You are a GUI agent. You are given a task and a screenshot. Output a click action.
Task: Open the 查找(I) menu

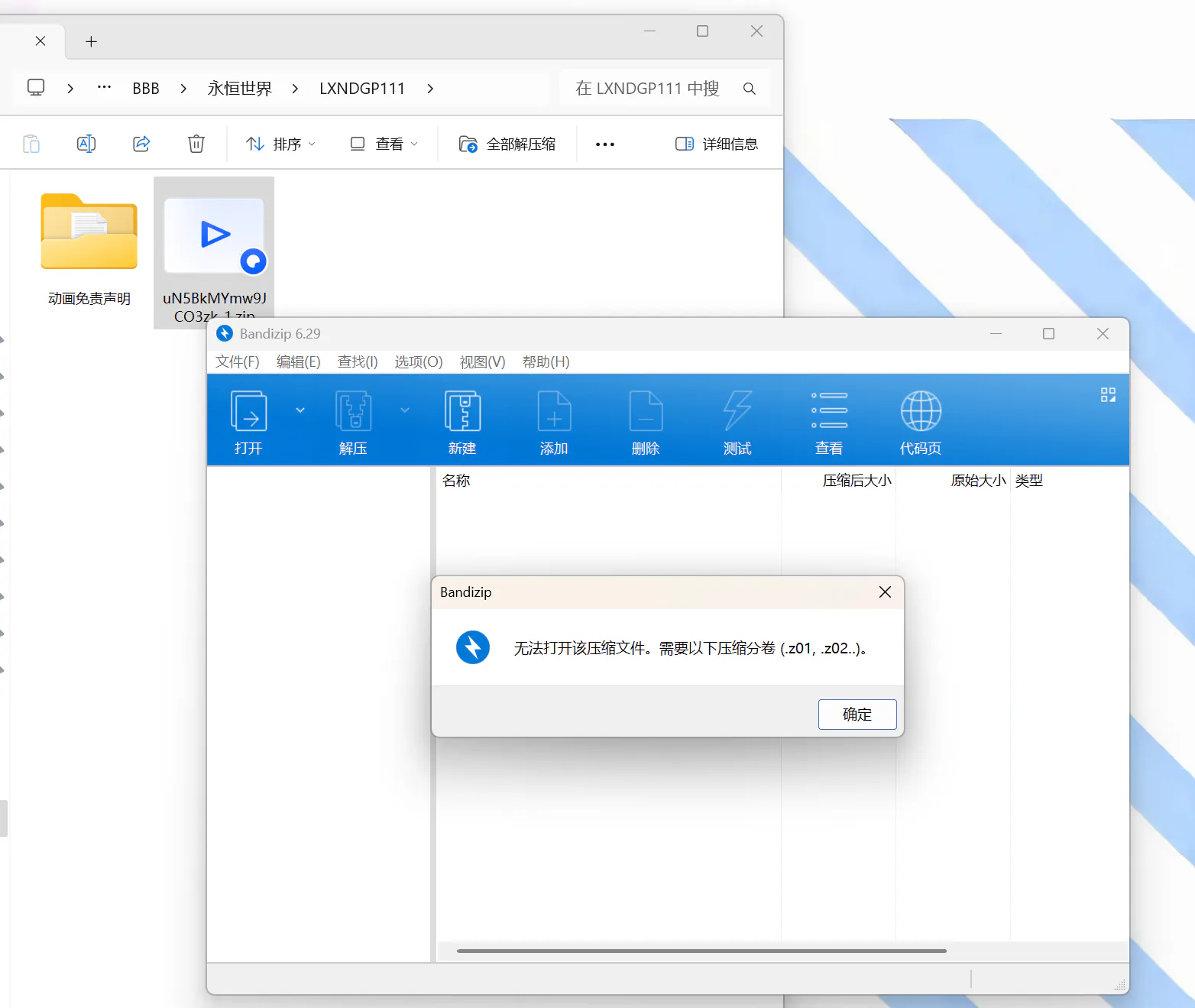pyautogui.click(x=358, y=361)
